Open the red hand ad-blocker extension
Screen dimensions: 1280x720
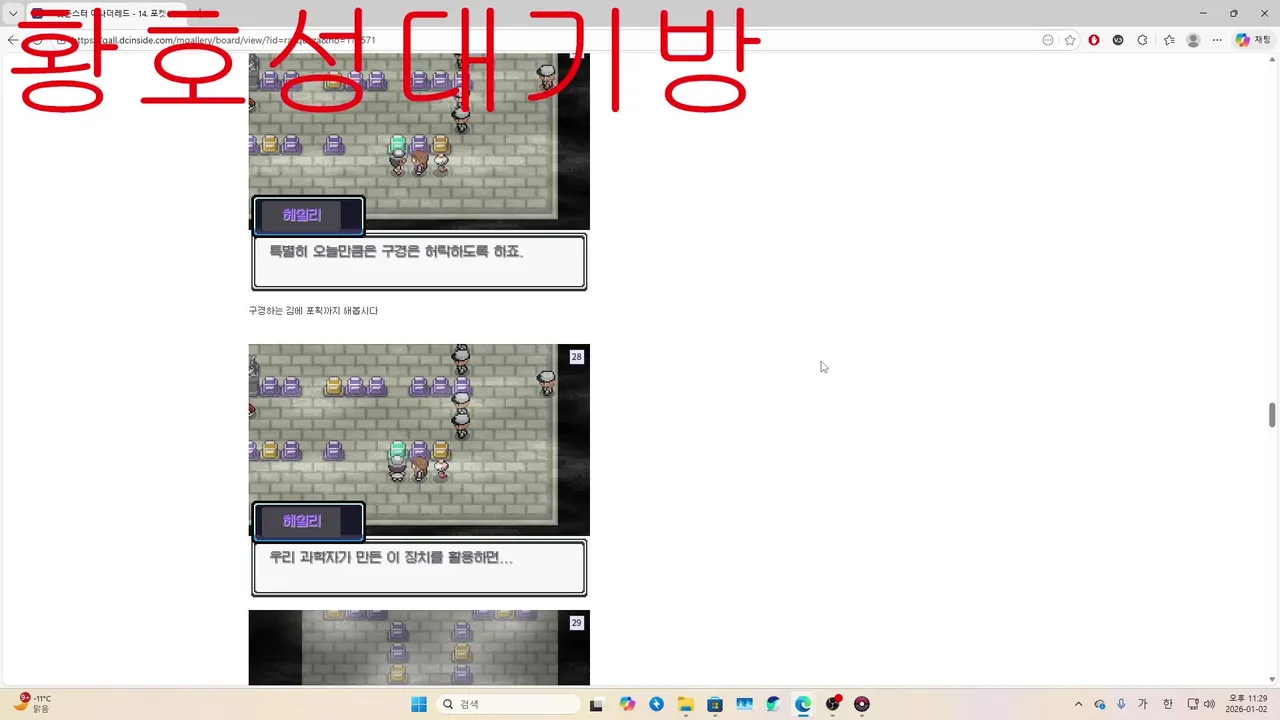tap(1094, 40)
